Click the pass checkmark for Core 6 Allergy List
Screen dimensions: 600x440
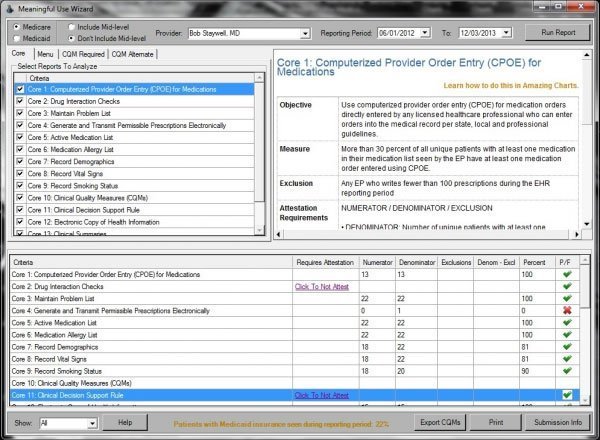(567, 335)
